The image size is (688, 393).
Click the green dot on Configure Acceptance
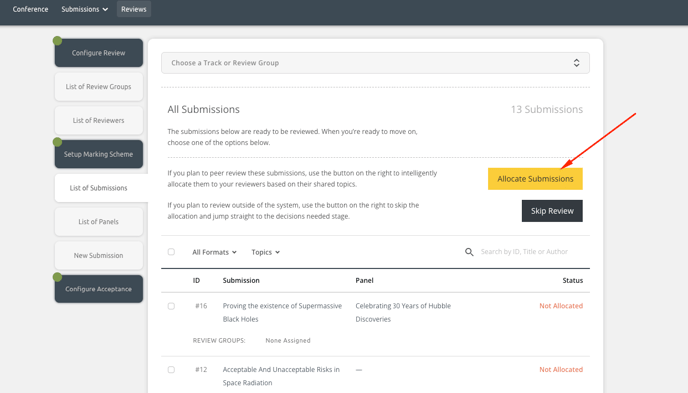(57, 277)
